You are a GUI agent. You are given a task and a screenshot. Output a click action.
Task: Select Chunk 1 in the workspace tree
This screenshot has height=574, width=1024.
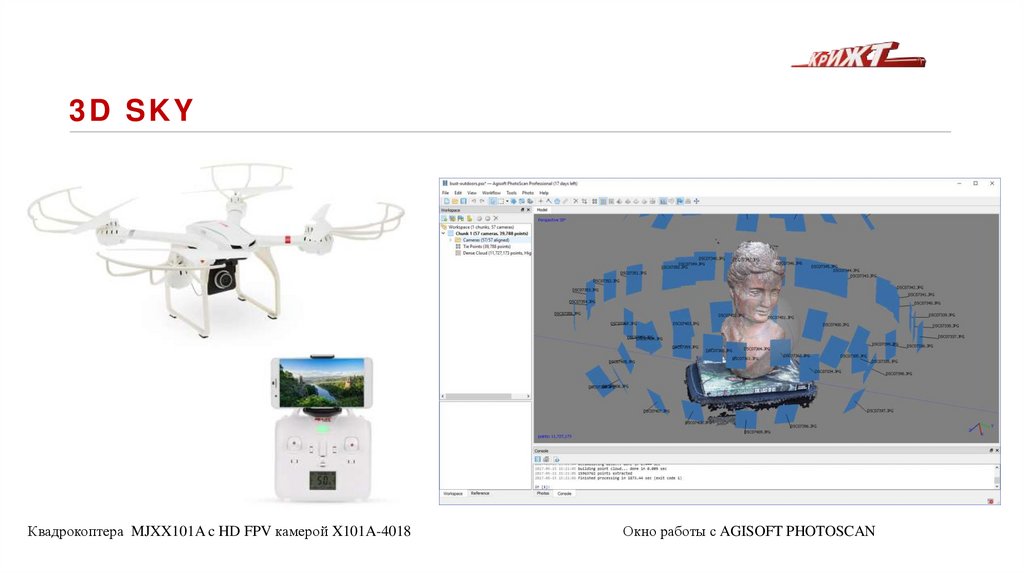pos(492,233)
